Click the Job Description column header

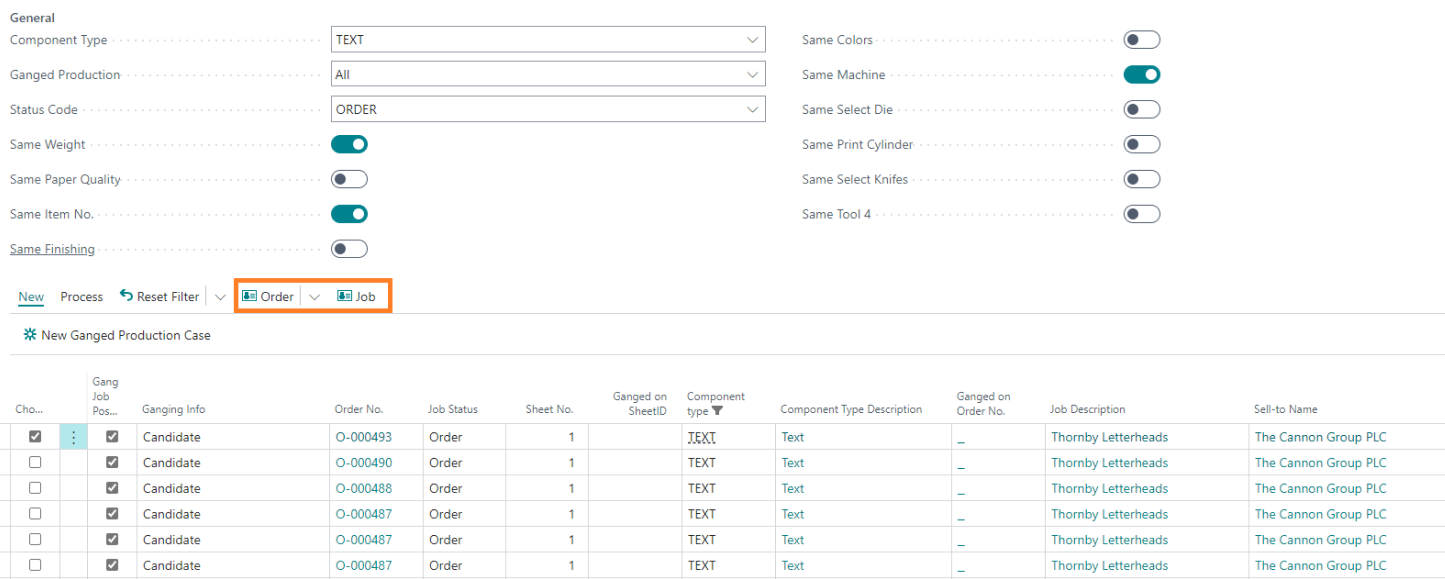[x=1088, y=409]
